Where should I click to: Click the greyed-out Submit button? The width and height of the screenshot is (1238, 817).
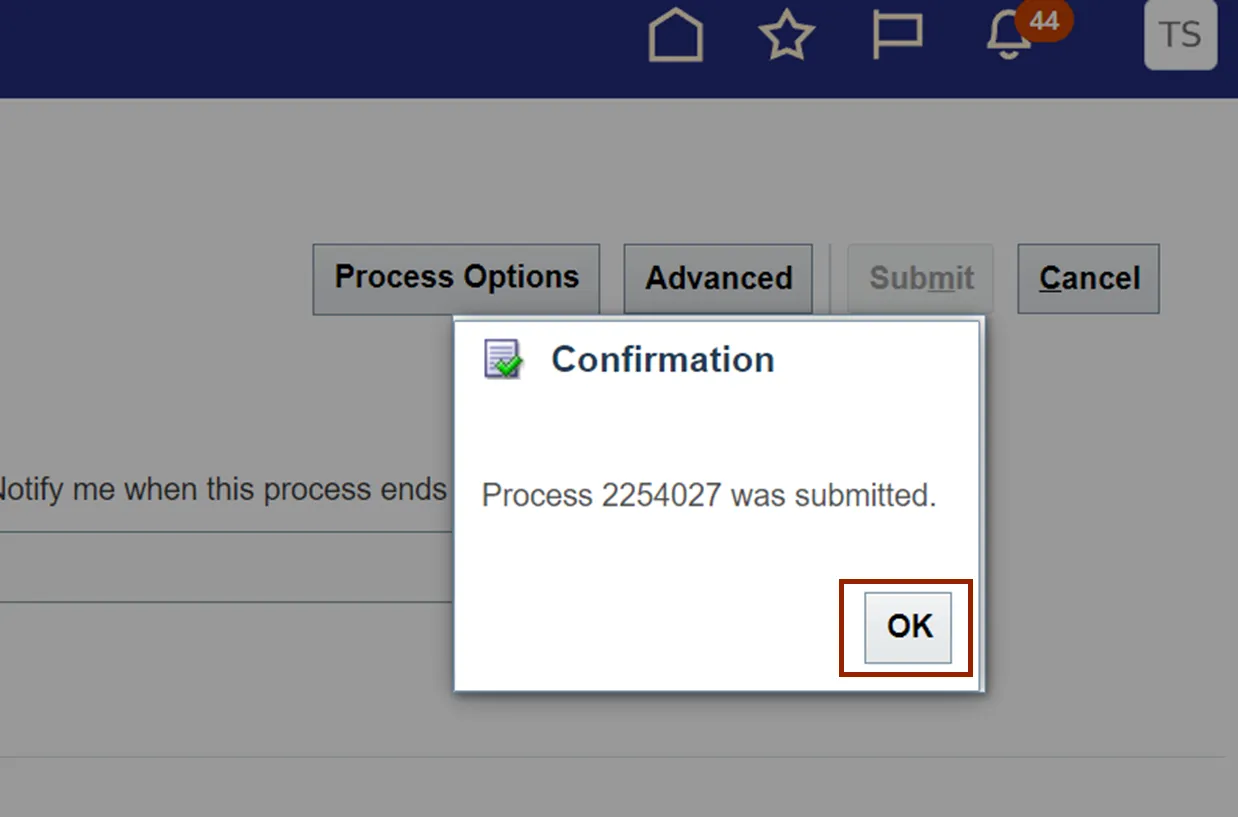coord(921,278)
